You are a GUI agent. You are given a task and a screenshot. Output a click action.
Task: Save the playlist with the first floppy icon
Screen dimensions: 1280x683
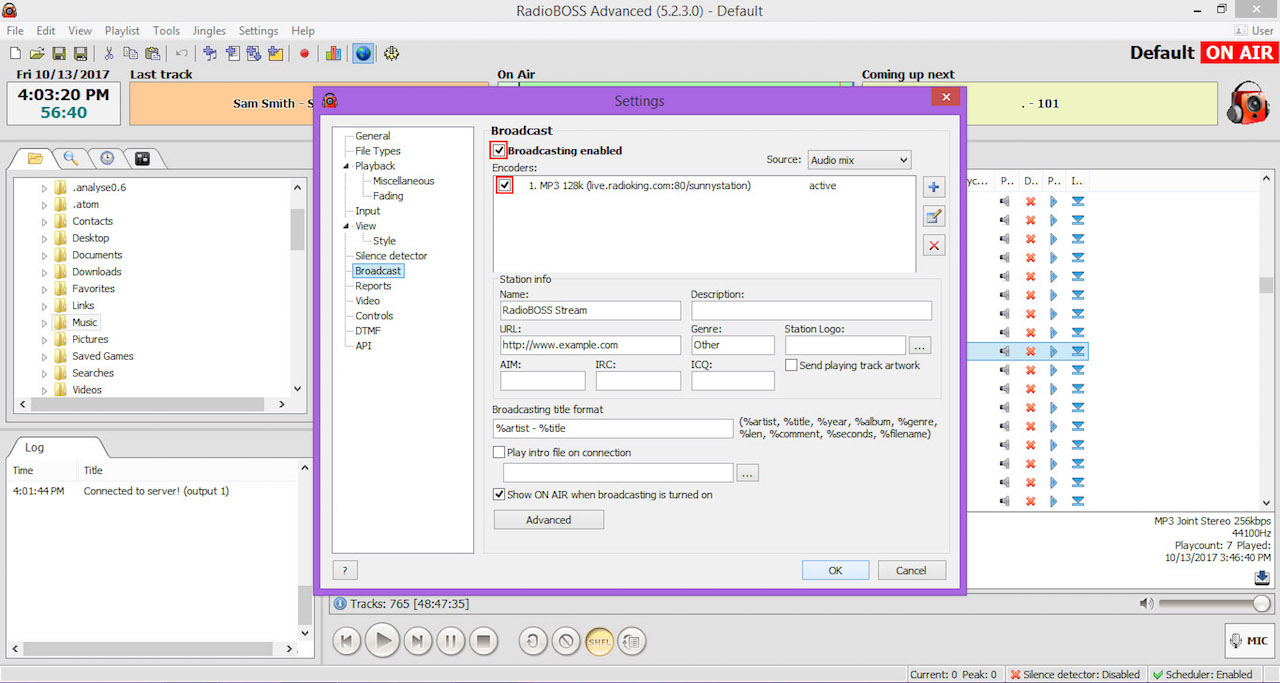(x=59, y=53)
